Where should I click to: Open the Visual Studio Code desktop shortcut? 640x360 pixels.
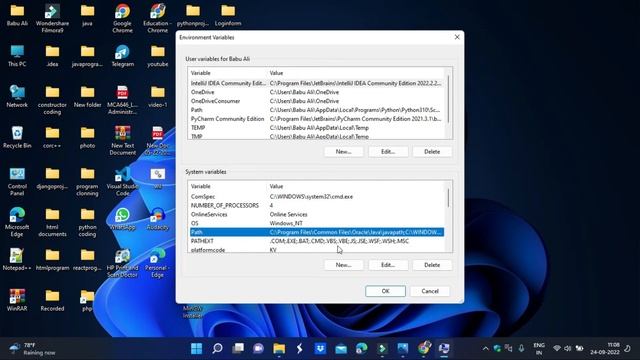[122, 181]
